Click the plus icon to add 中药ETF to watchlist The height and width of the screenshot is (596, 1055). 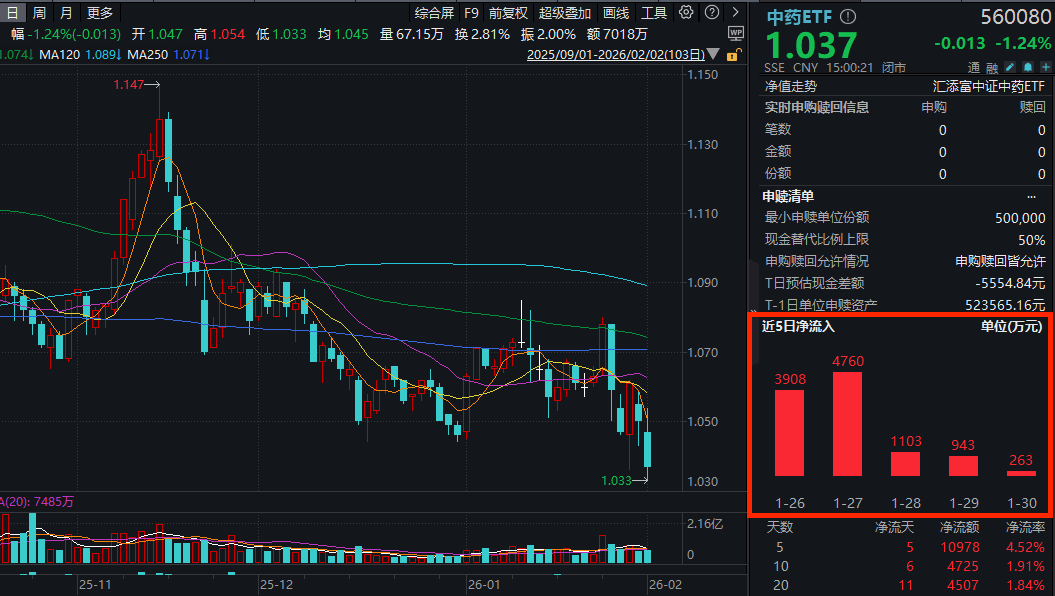pos(1046,65)
